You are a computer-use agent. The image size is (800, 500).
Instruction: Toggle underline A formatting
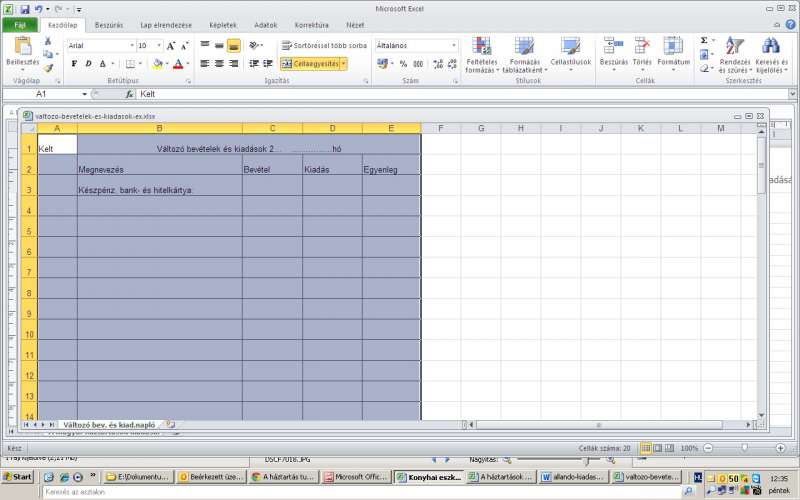coord(103,64)
